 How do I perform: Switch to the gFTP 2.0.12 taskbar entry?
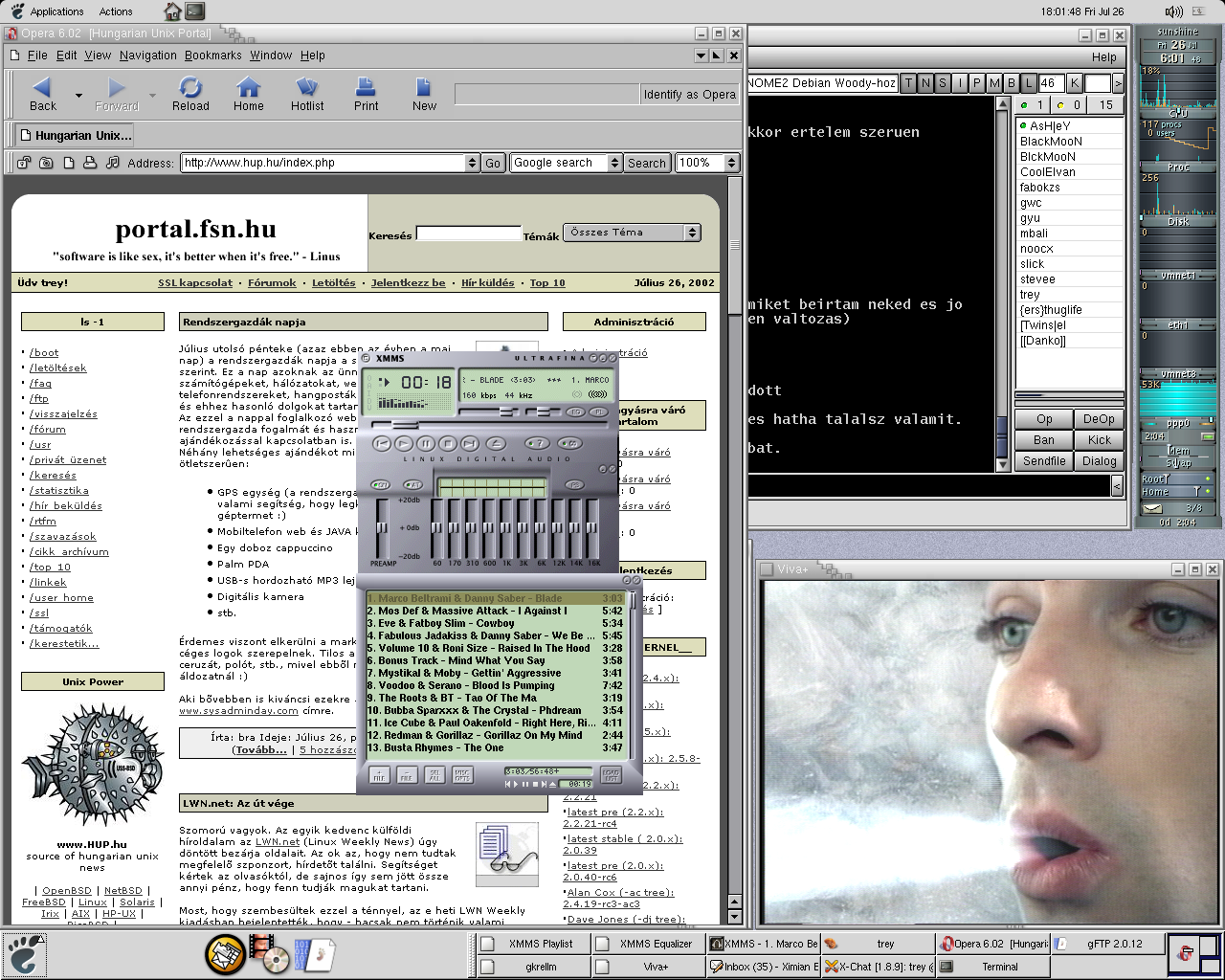[x=1106, y=944]
